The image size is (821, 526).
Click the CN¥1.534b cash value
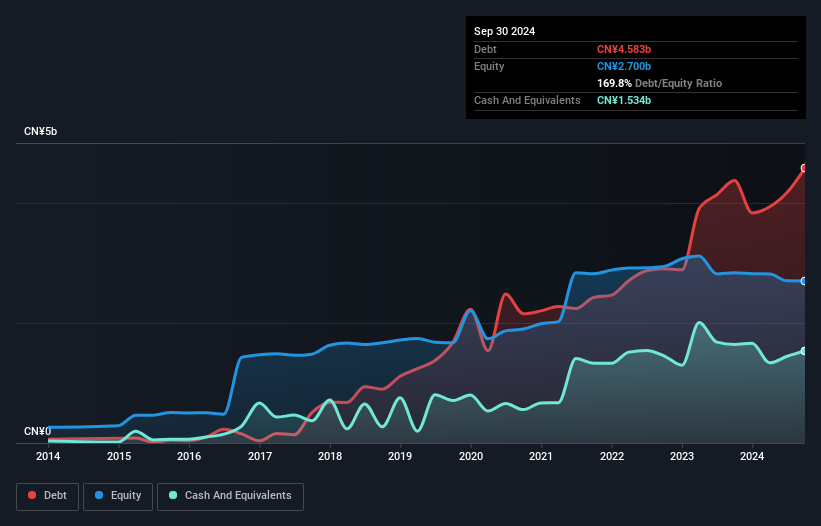(624, 100)
